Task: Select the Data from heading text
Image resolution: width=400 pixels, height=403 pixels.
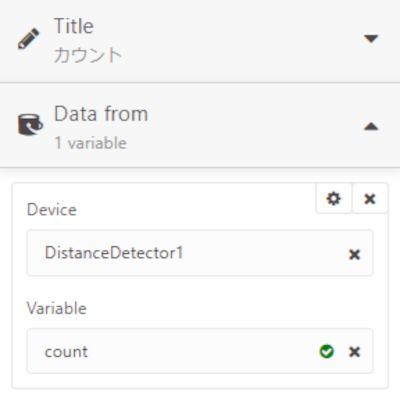Action: 101,114
